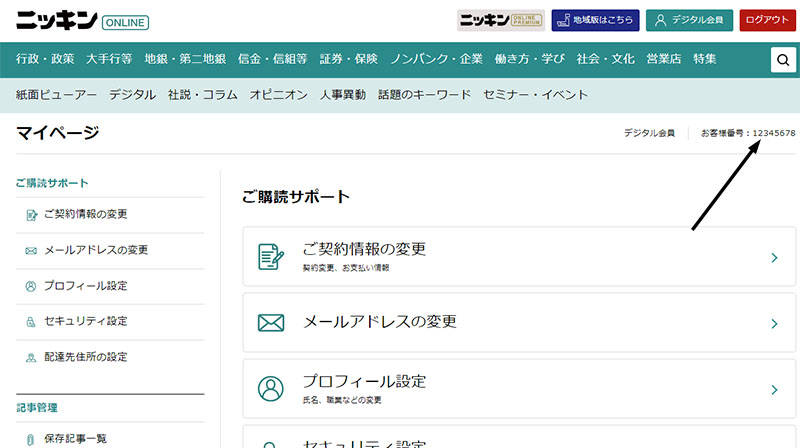Viewport: 800px width, 448px height.
Task: Click the profile icon beside プロフィール設定 in sidebar
Action: 31,286
